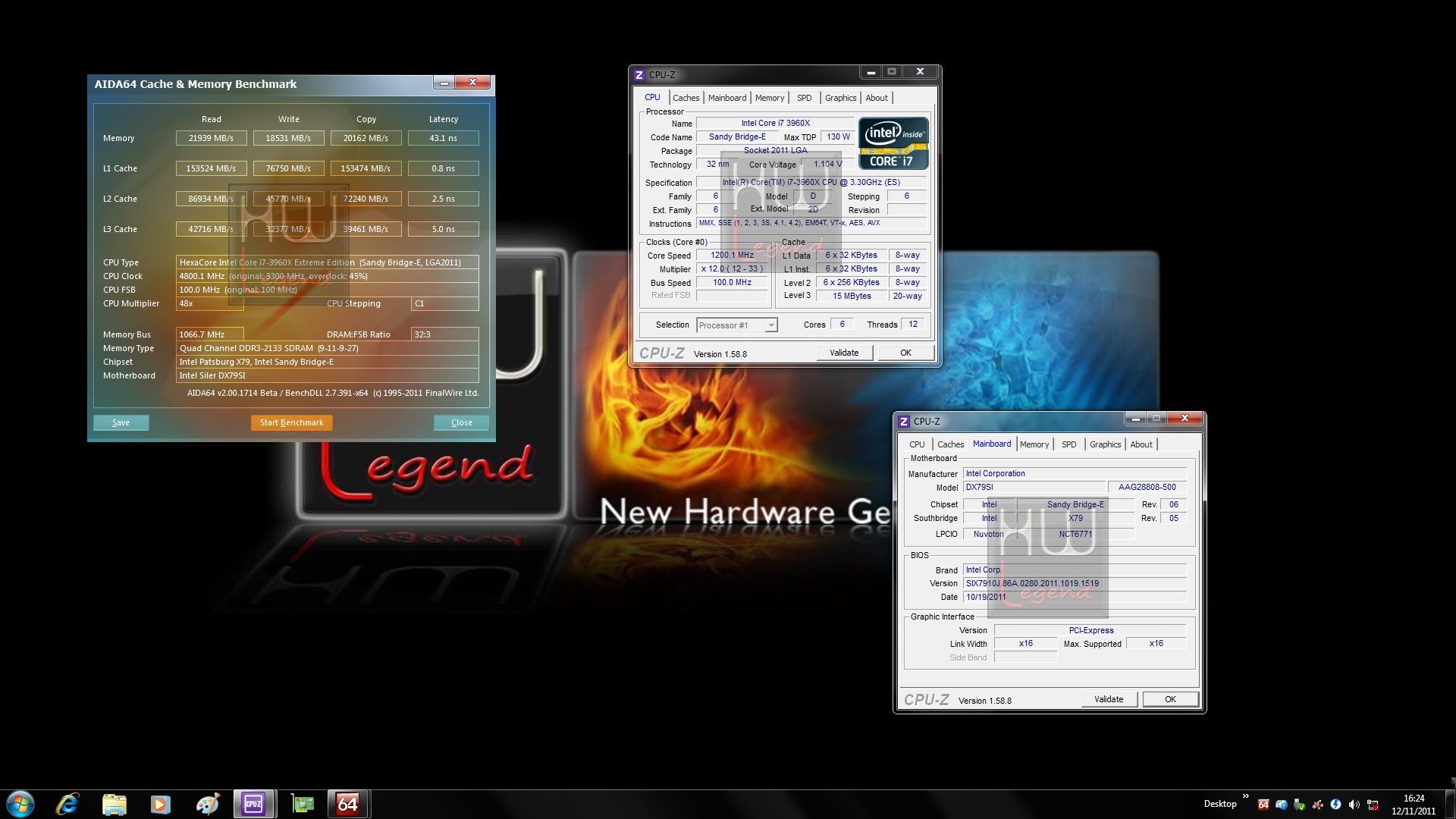The image size is (1456, 819).
Task: Switch to AIDA64 via taskbar icon
Action: pos(348,804)
